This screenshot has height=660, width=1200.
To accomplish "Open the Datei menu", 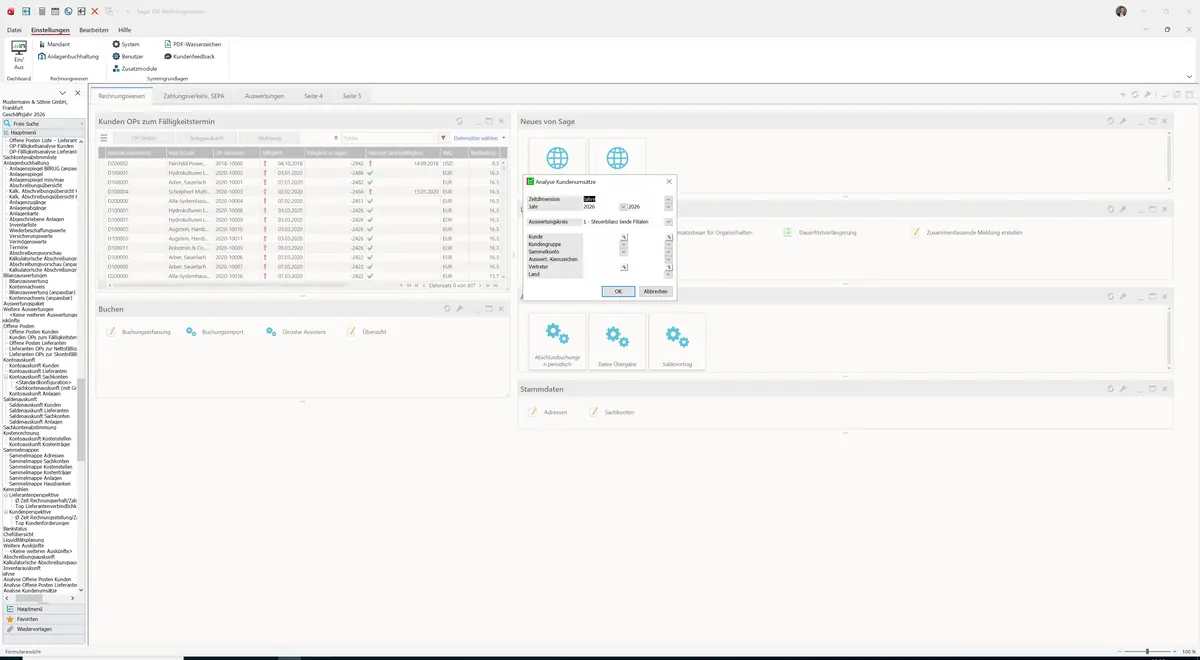I will click(14, 30).
